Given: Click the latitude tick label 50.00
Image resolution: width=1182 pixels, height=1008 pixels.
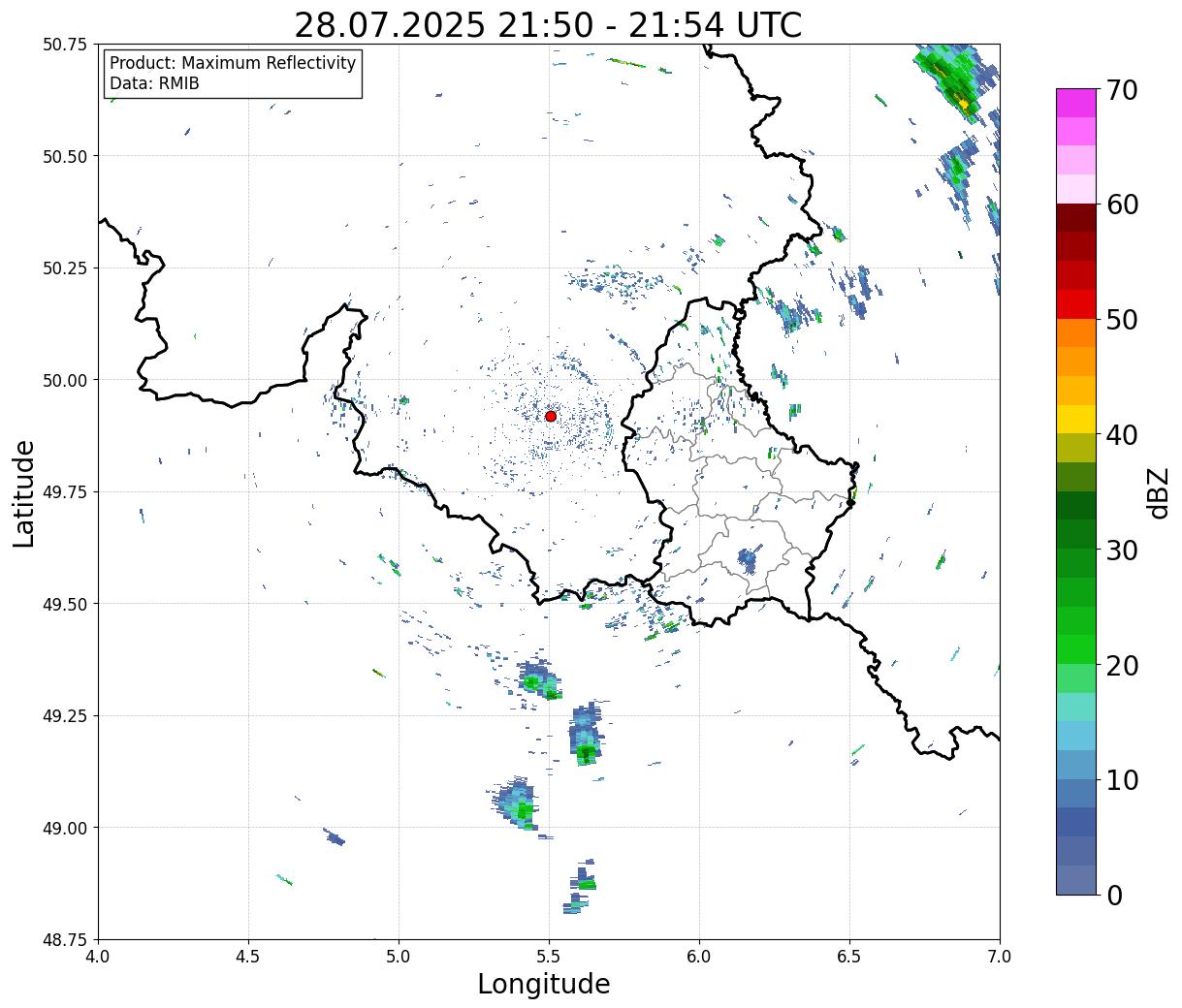Looking at the screenshot, I should (65, 380).
